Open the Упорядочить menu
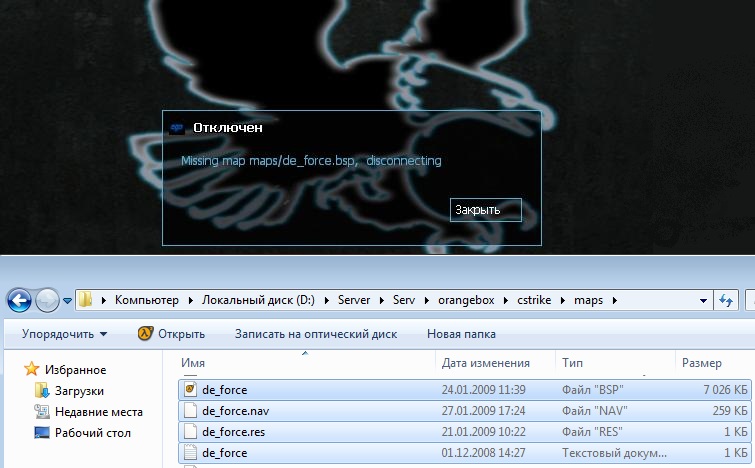The image size is (755, 468). 64,334
